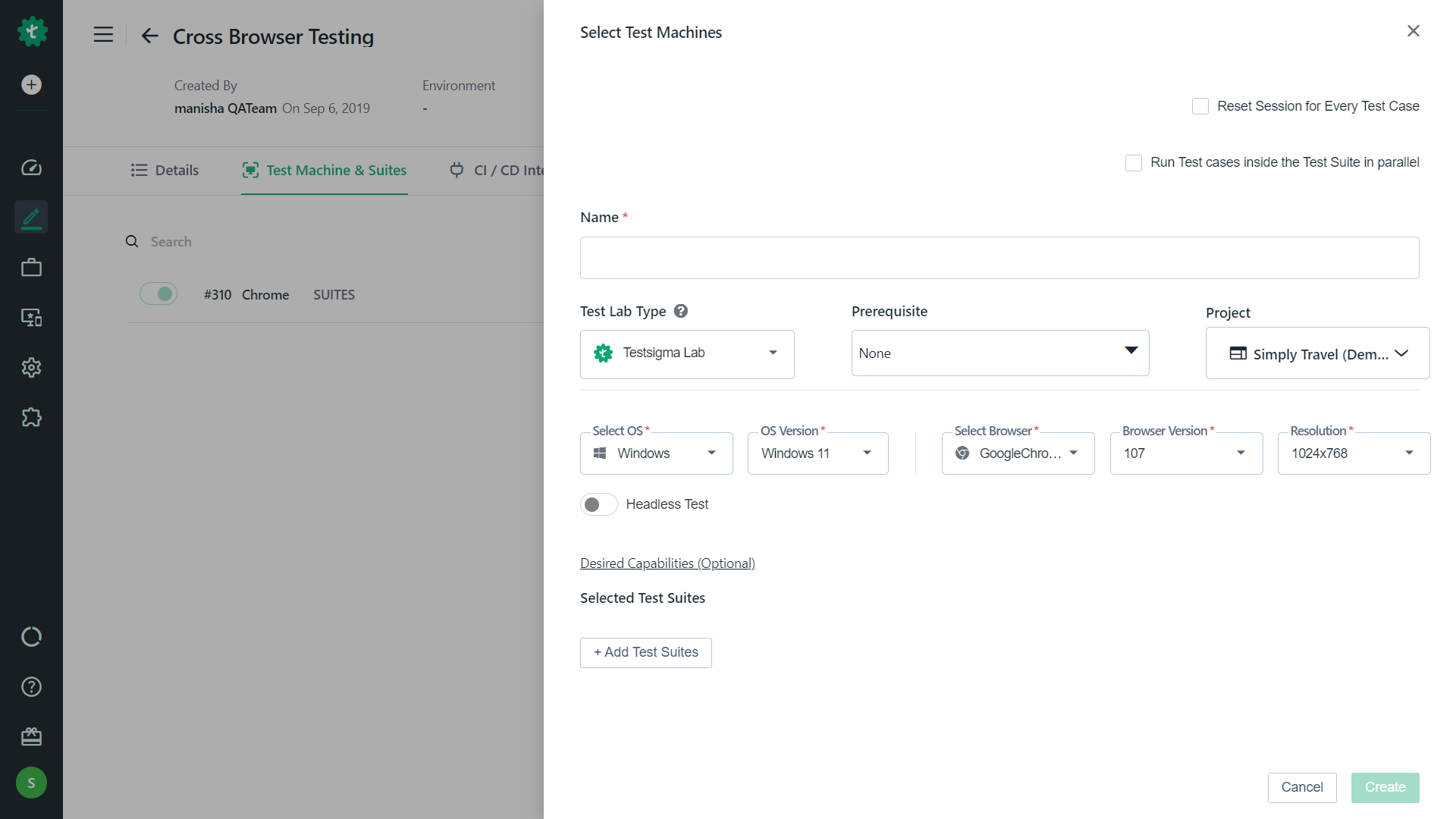
Task: Click the Cross Browser Testing title
Action: pyautogui.click(x=273, y=36)
